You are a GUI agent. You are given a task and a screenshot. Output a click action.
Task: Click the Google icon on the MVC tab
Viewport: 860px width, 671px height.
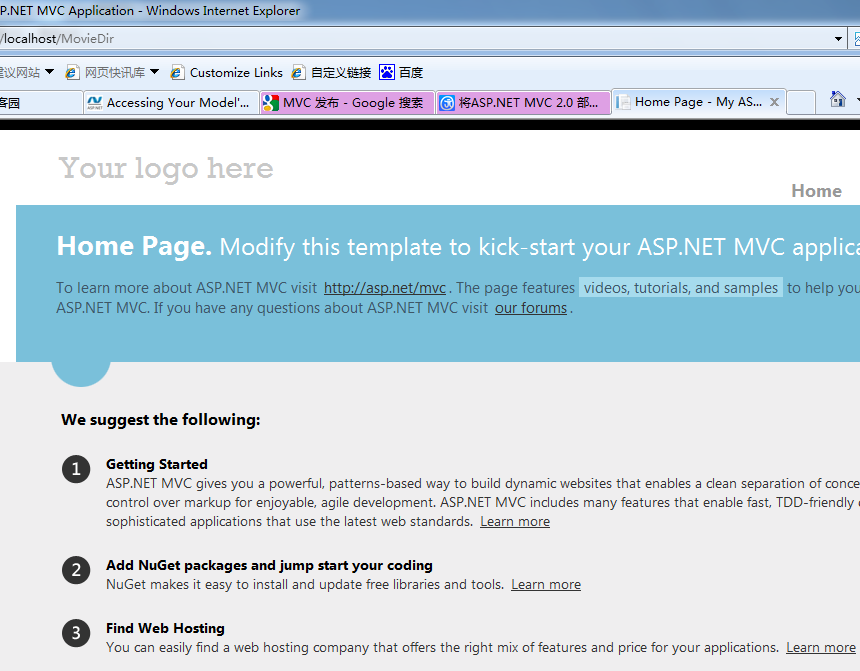coord(271,103)
